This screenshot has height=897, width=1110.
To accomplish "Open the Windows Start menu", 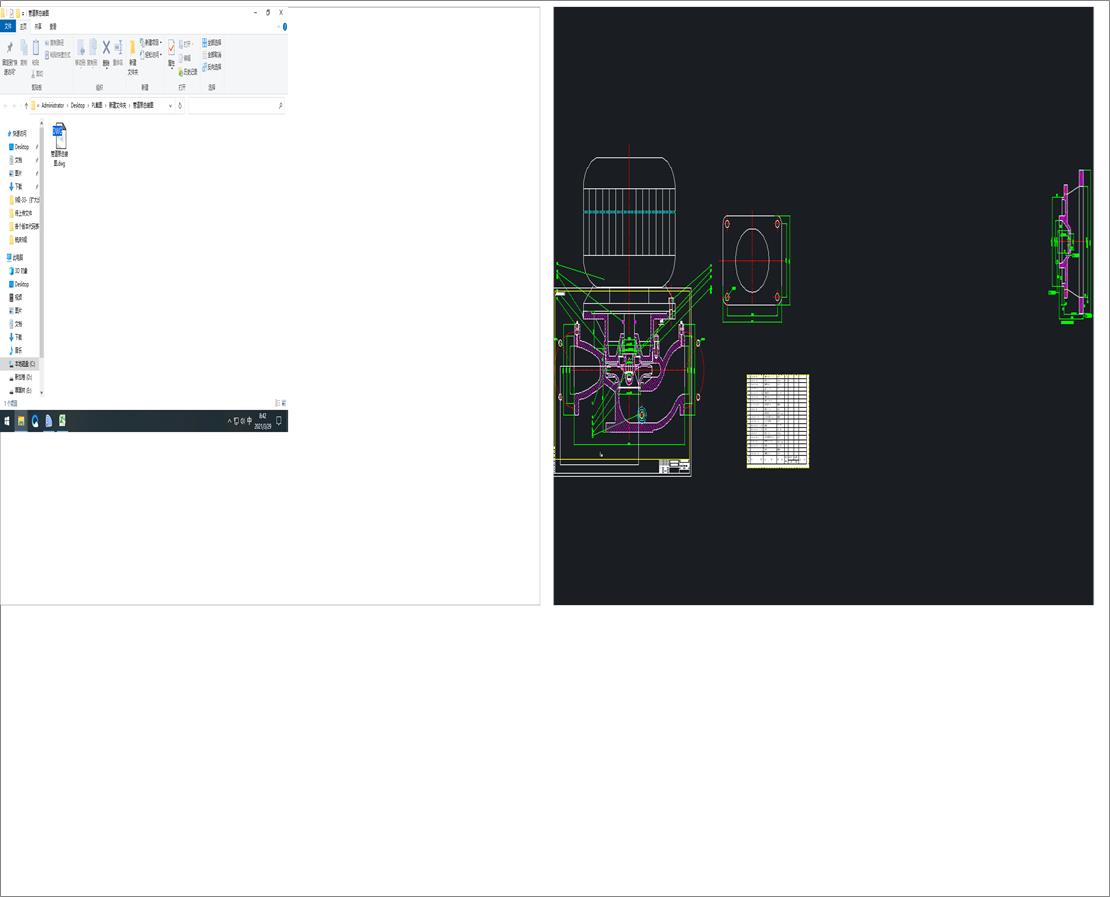I will tap(7, 421).
